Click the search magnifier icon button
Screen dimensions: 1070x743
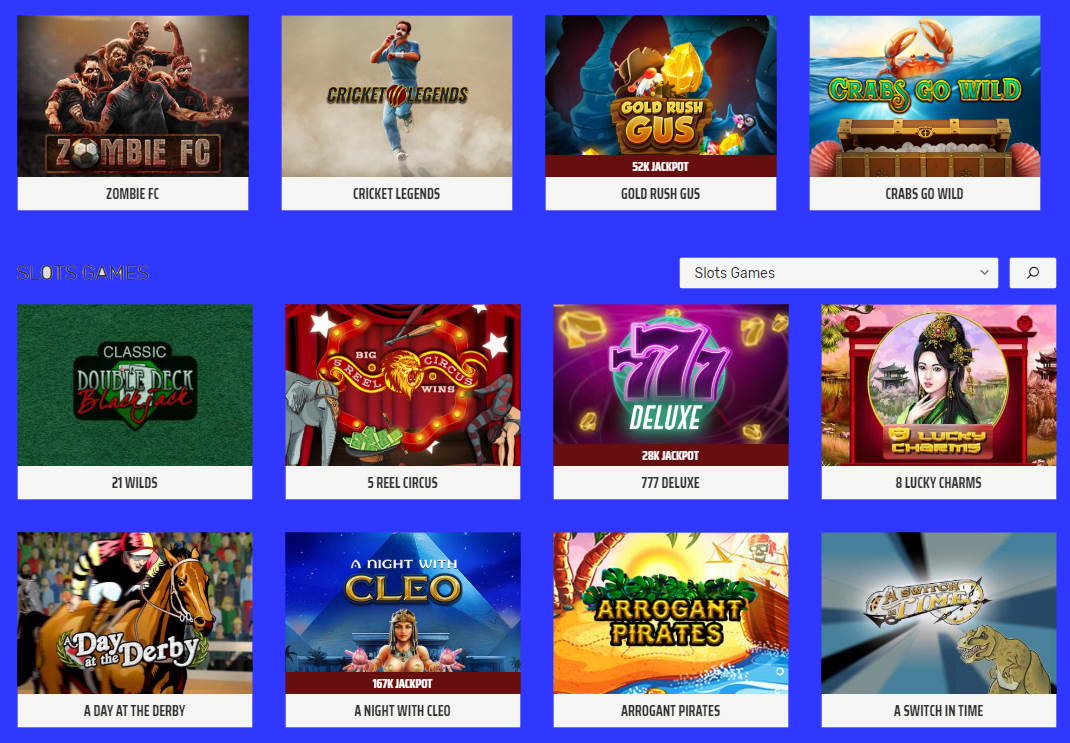click(1032, 273)
